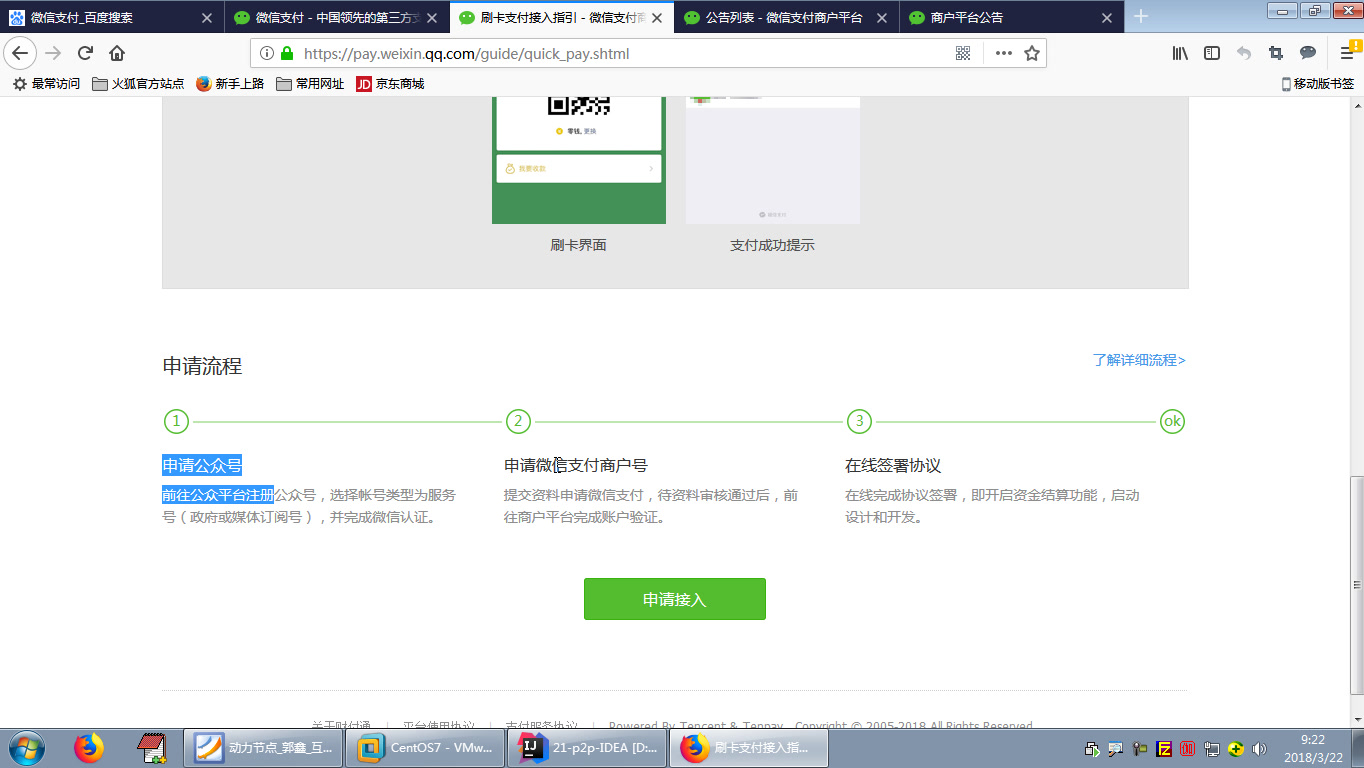Screen dimensions: 1364x768
Task: Open 常用网址 bookmark folder
Action: 310,84
